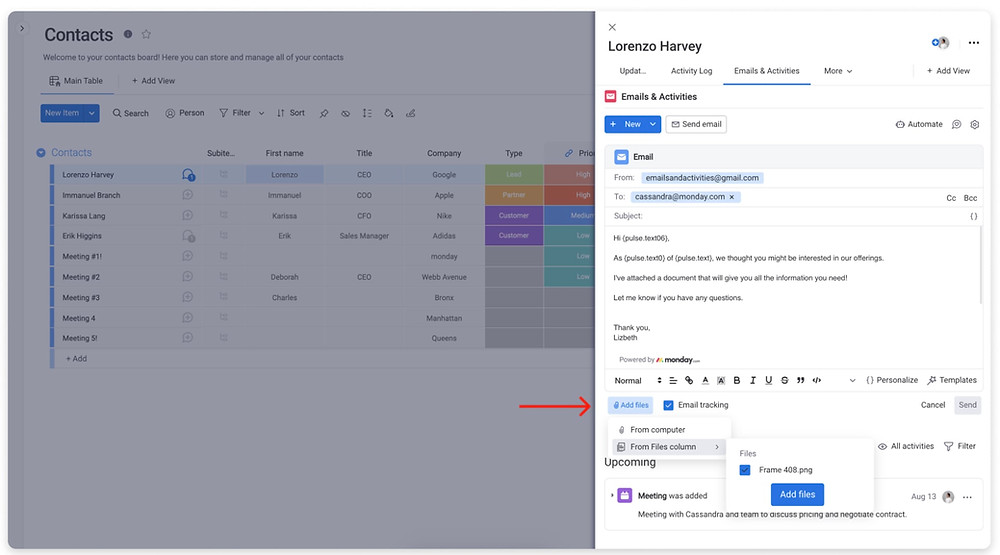This screenshot has height=555, width=1000.
Task: Switch to the Activity Log tab
Action: click(691, 71)
